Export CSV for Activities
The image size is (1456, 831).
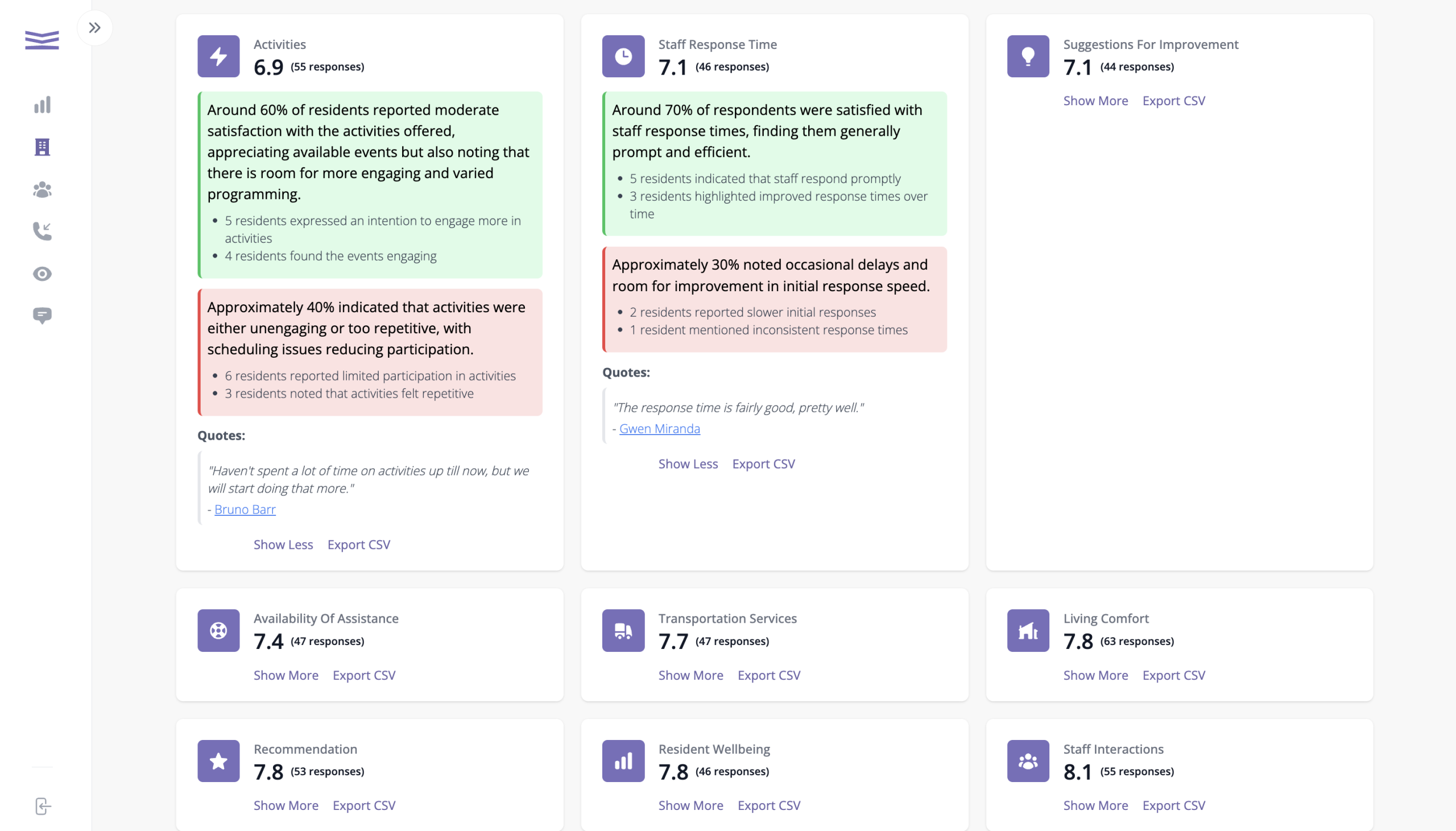(358, 544)
